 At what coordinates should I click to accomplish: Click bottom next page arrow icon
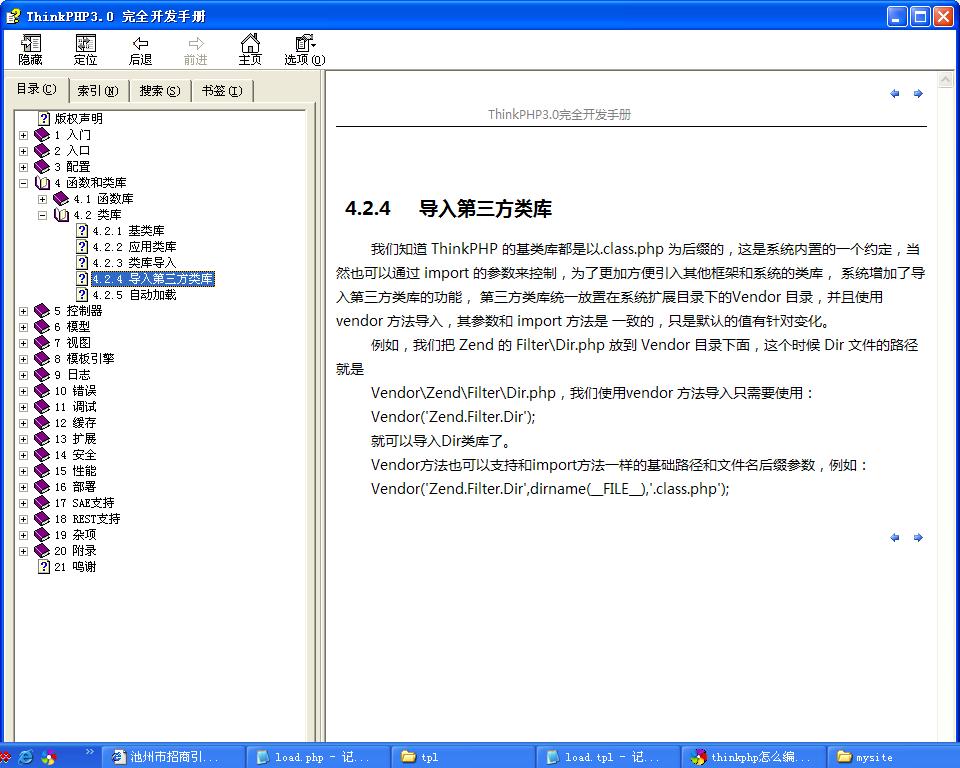(918, 538)
